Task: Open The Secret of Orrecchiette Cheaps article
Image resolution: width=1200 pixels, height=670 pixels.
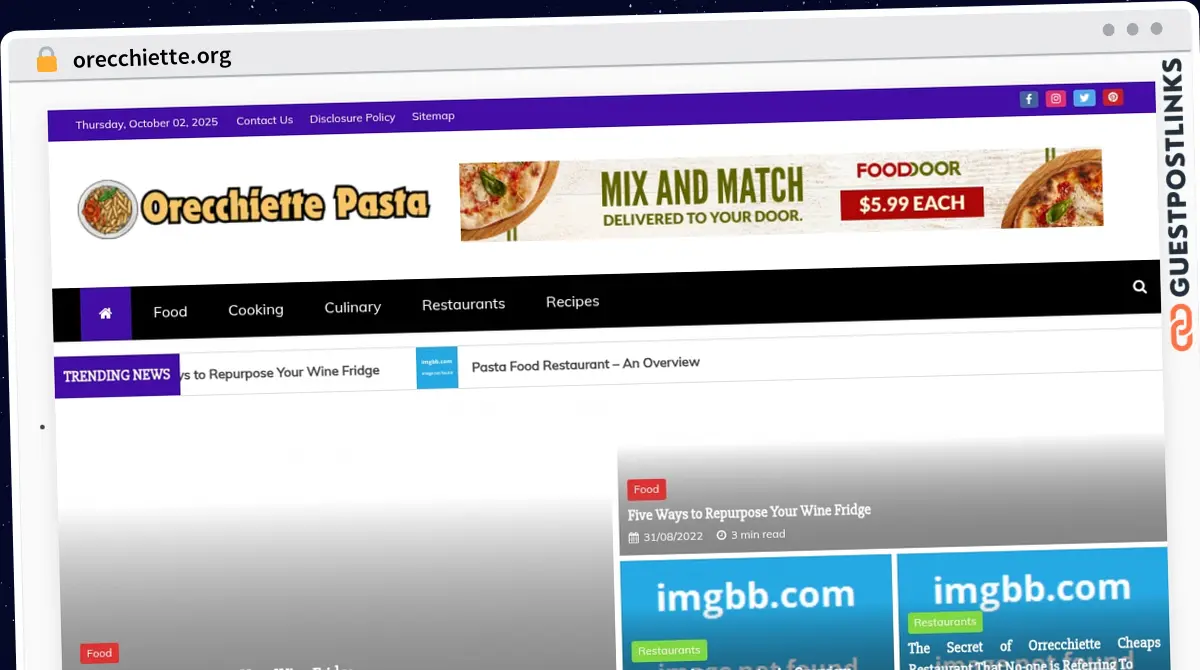Action: tap(1034, 654)
